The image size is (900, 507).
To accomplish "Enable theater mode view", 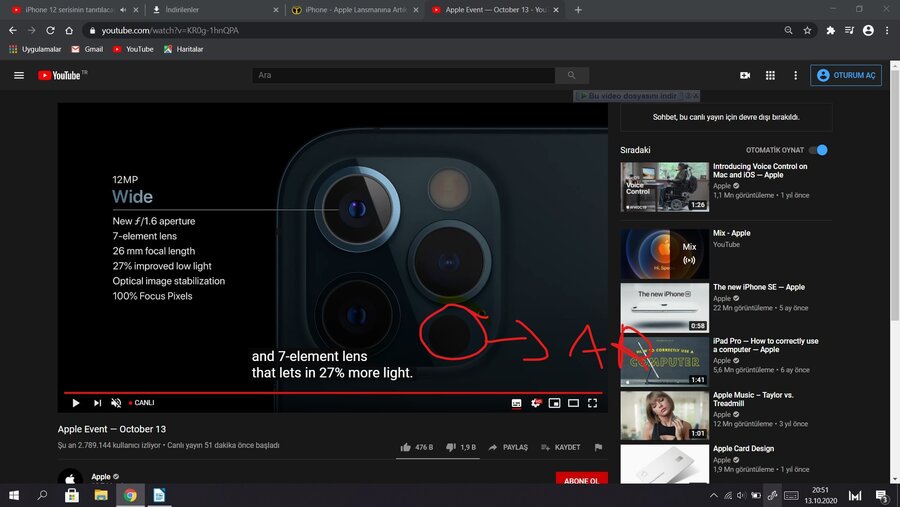I will click(x=573, y=403).
